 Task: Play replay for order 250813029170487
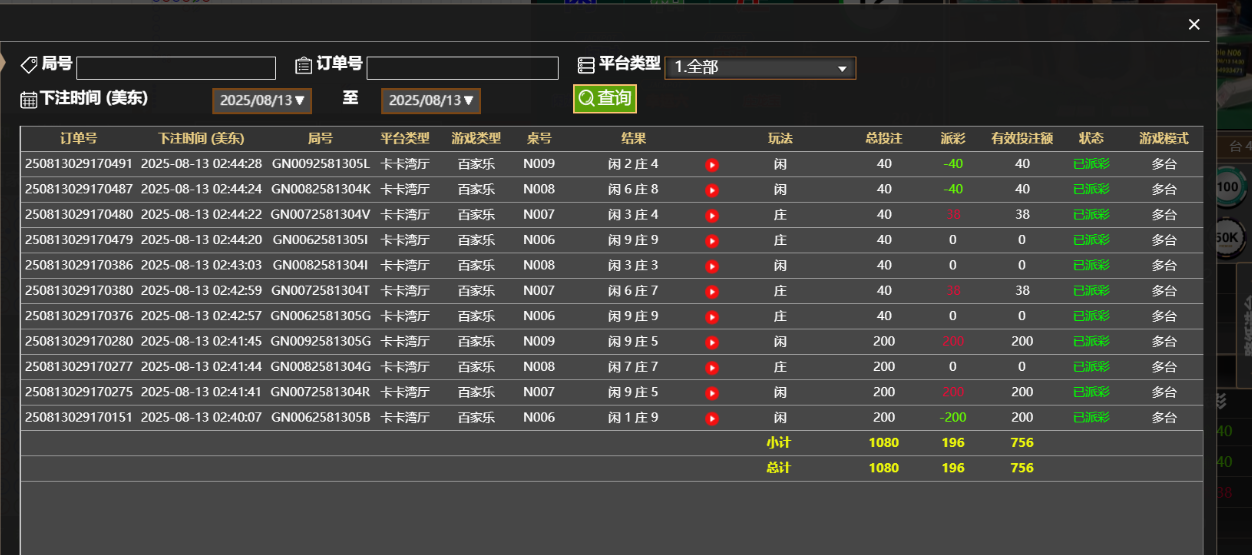point(712,190)
